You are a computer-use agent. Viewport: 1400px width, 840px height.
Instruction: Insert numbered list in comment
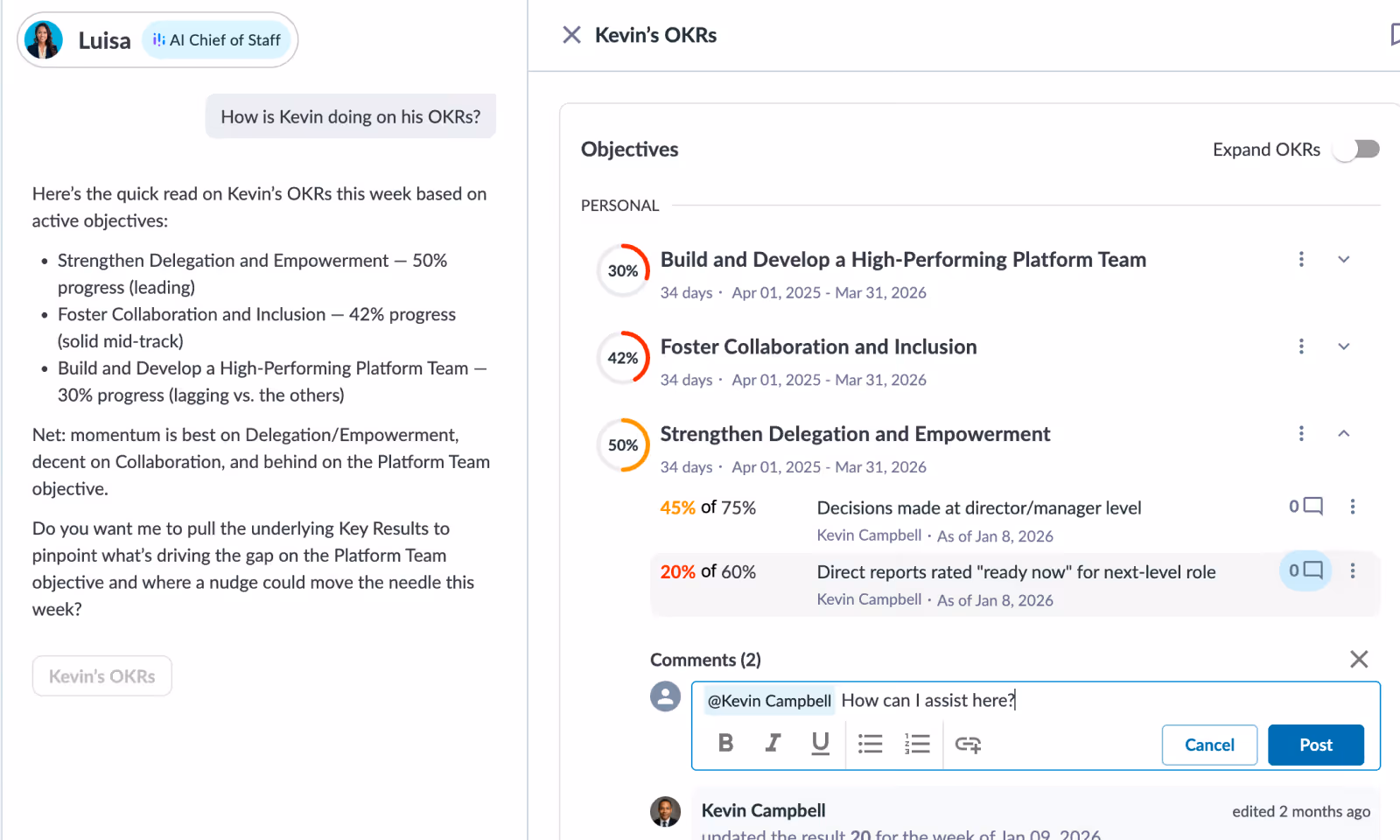(917, 744)
